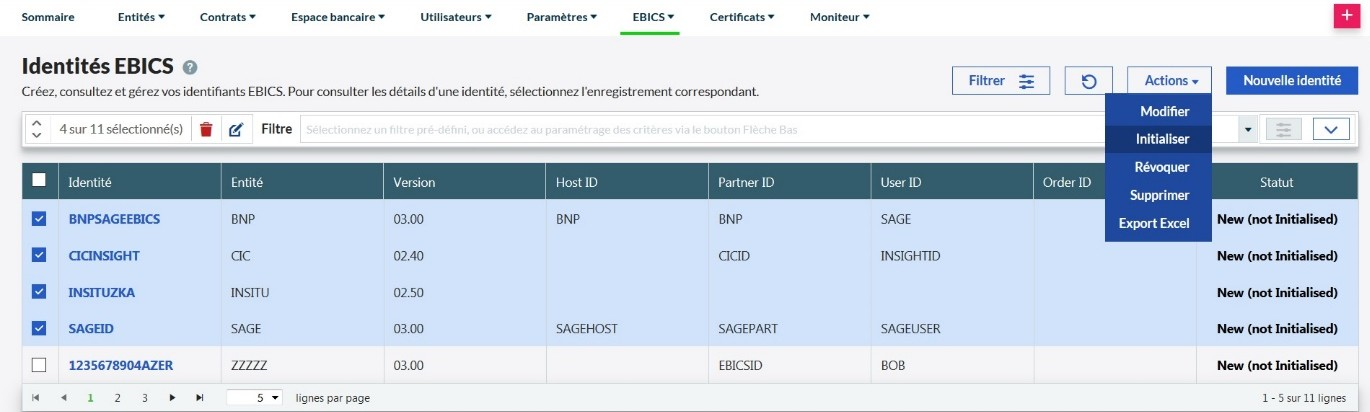The image size is (1370, 412).
Task: Go to the next page
Action: pos(173,398)
